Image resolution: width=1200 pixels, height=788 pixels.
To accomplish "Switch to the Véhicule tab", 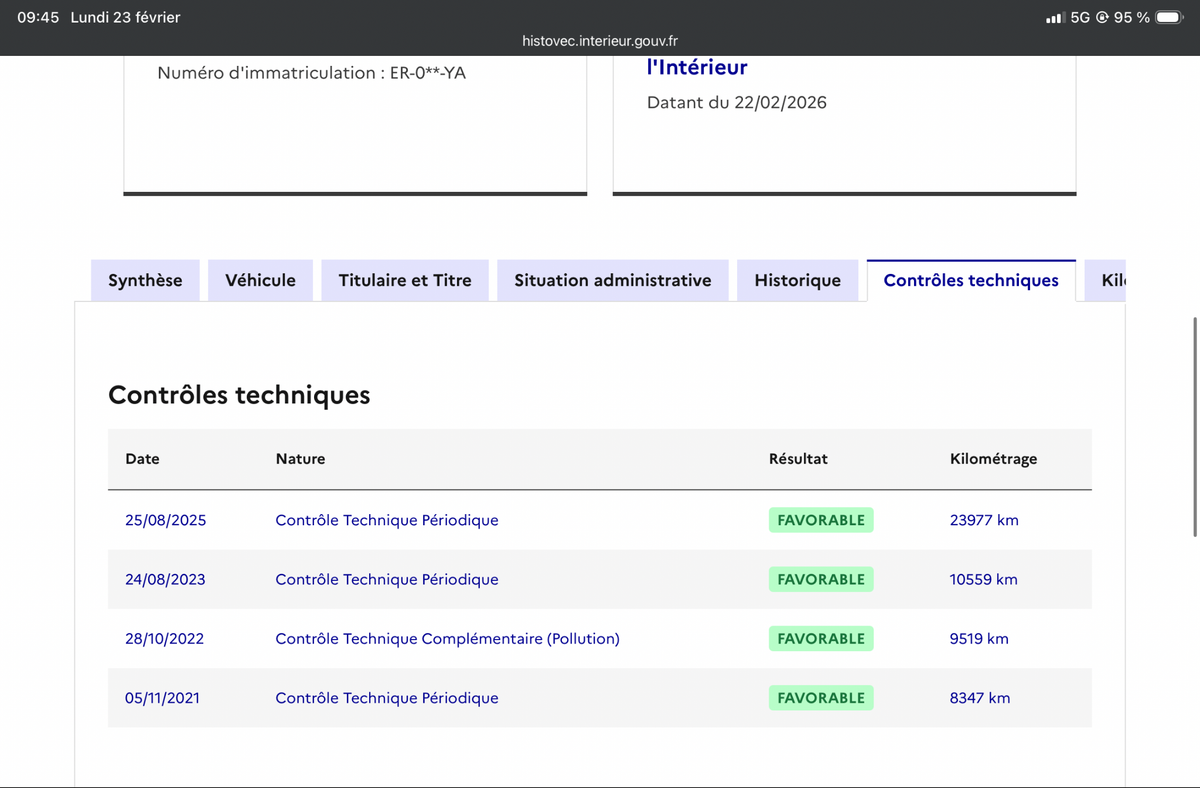I will coord(261,280).
